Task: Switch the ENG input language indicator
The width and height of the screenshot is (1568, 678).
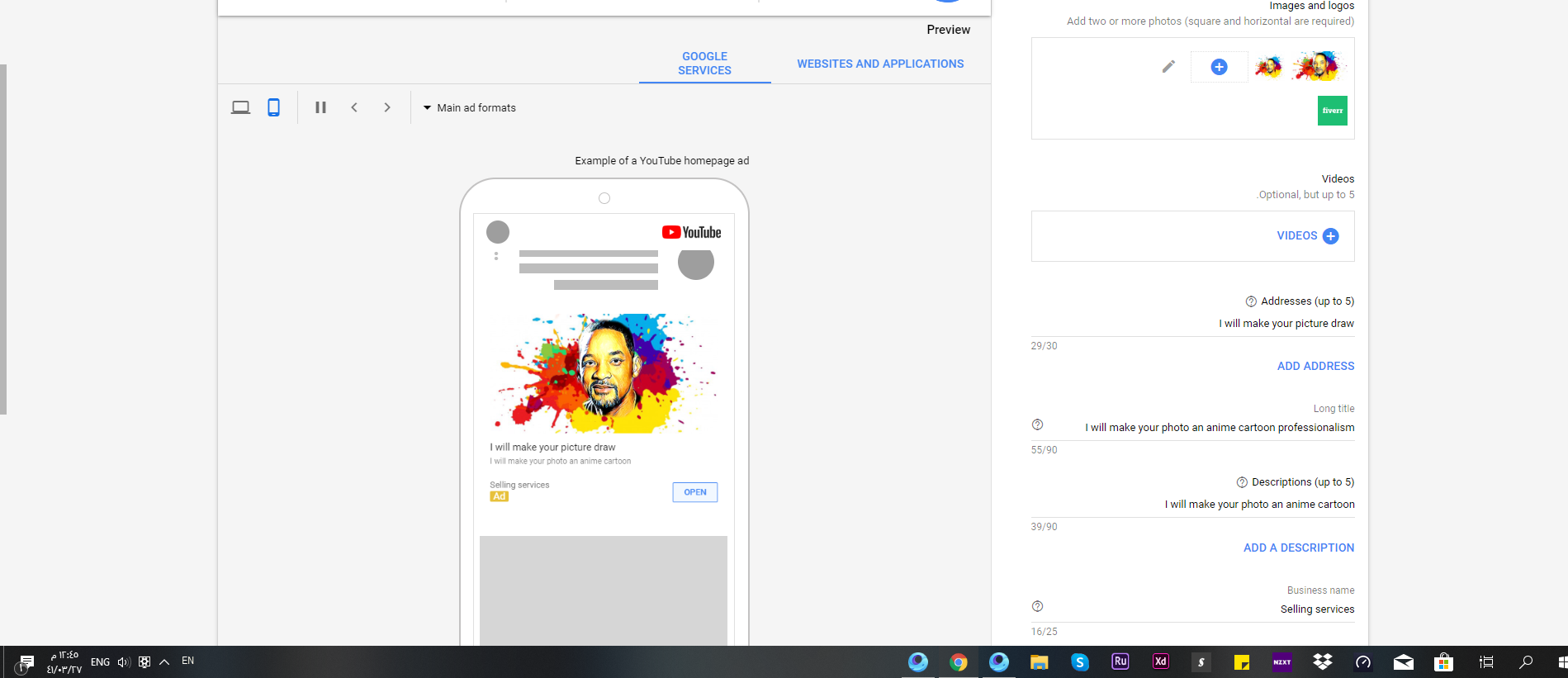Action: [100, 662]
